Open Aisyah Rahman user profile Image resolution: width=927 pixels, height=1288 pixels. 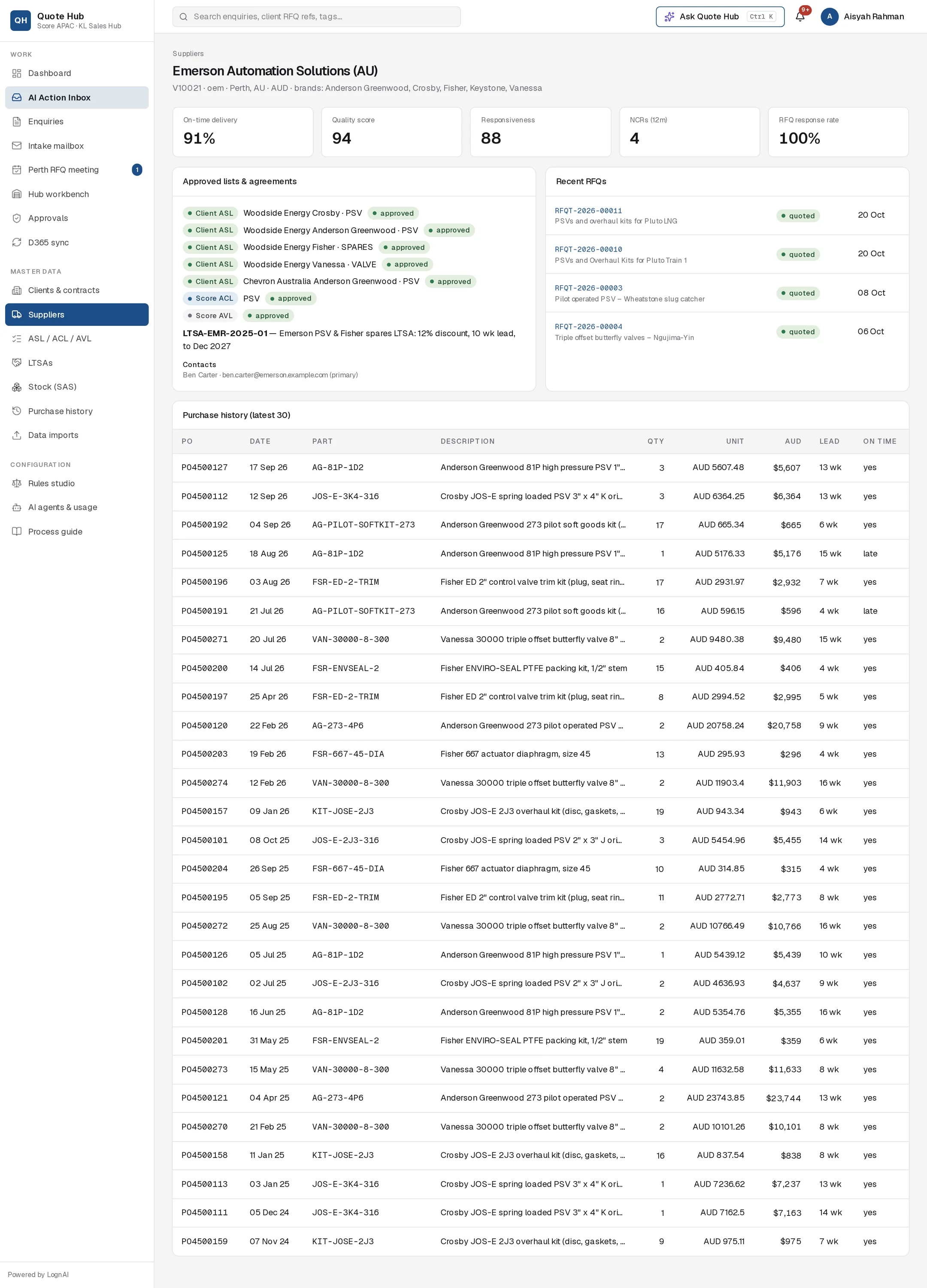pyautogui.click(x=862, y=16)
